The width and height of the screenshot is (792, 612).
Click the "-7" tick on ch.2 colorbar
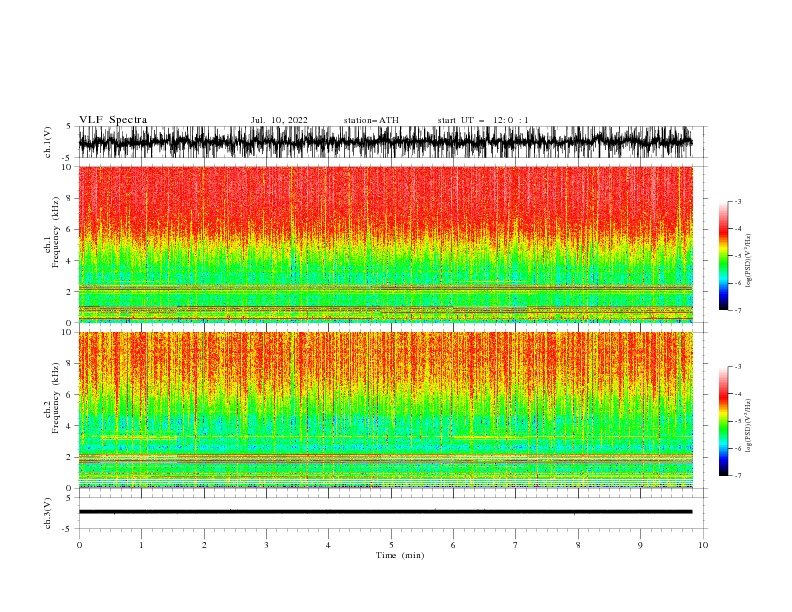coord(737,475)
